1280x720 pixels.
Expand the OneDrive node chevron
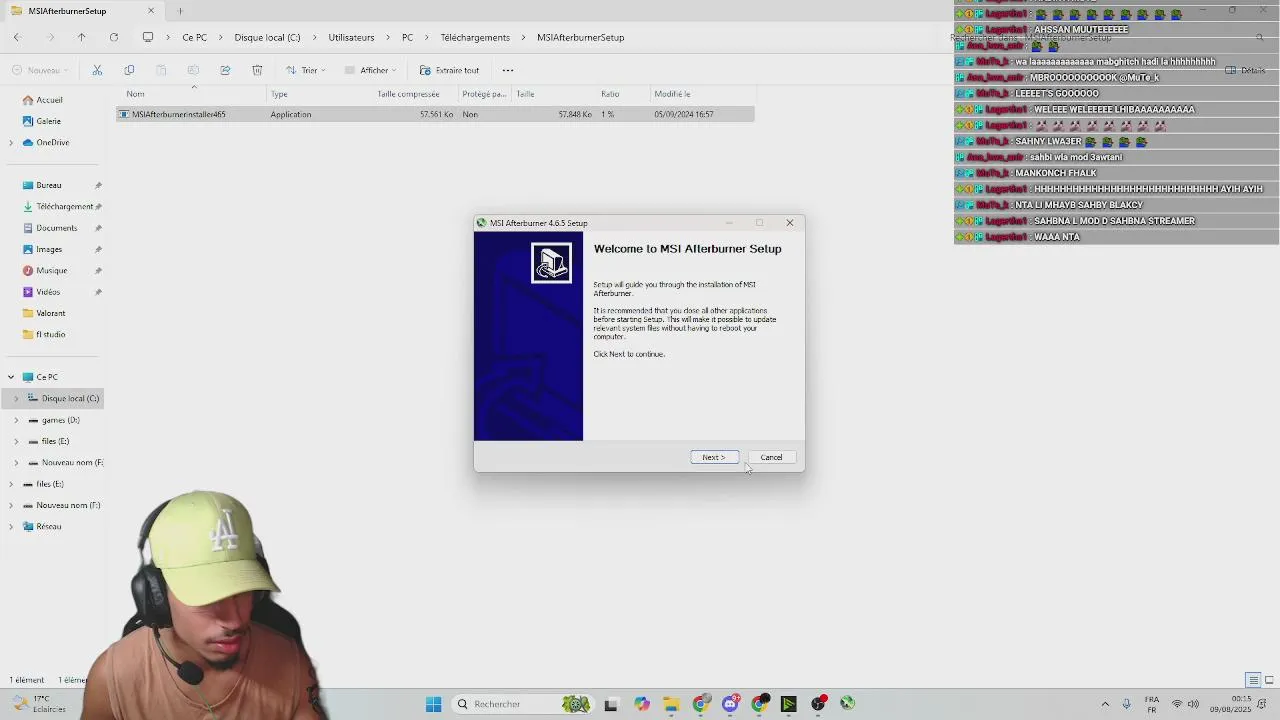point(11,143)
